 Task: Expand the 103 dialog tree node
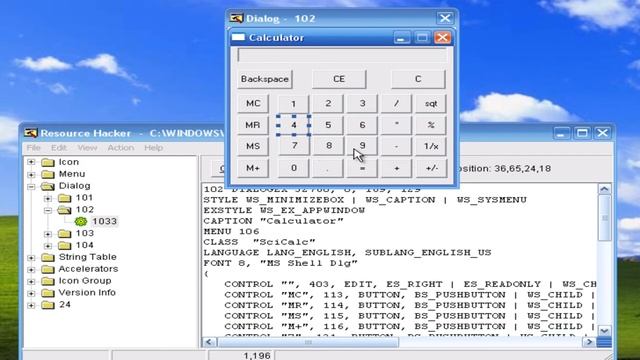48,234
